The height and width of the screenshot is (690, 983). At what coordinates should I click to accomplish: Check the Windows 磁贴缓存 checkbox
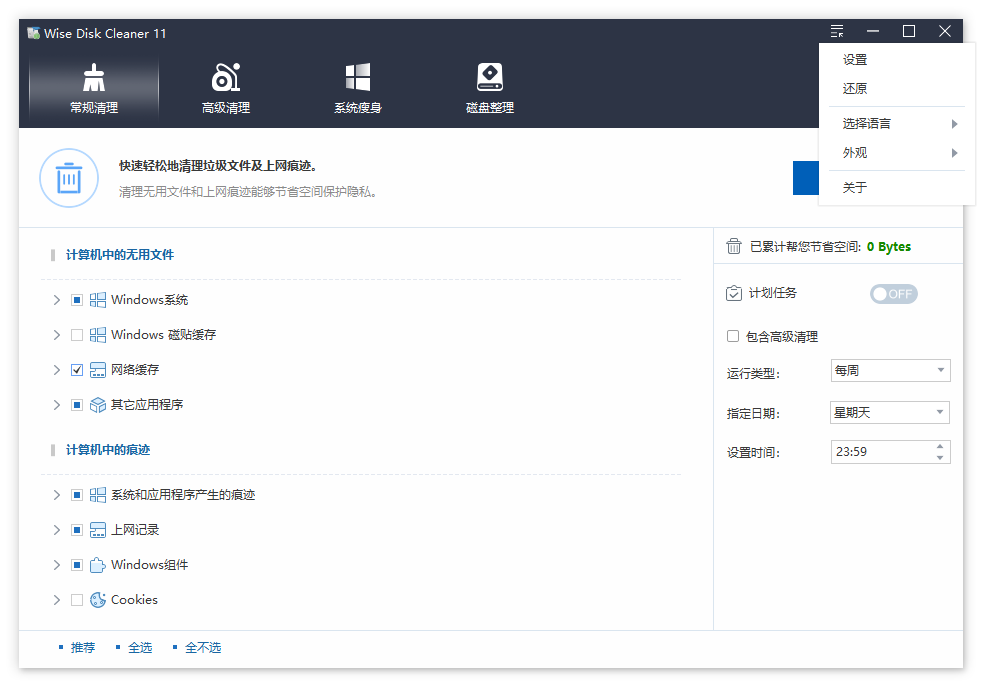click(77, 335)
